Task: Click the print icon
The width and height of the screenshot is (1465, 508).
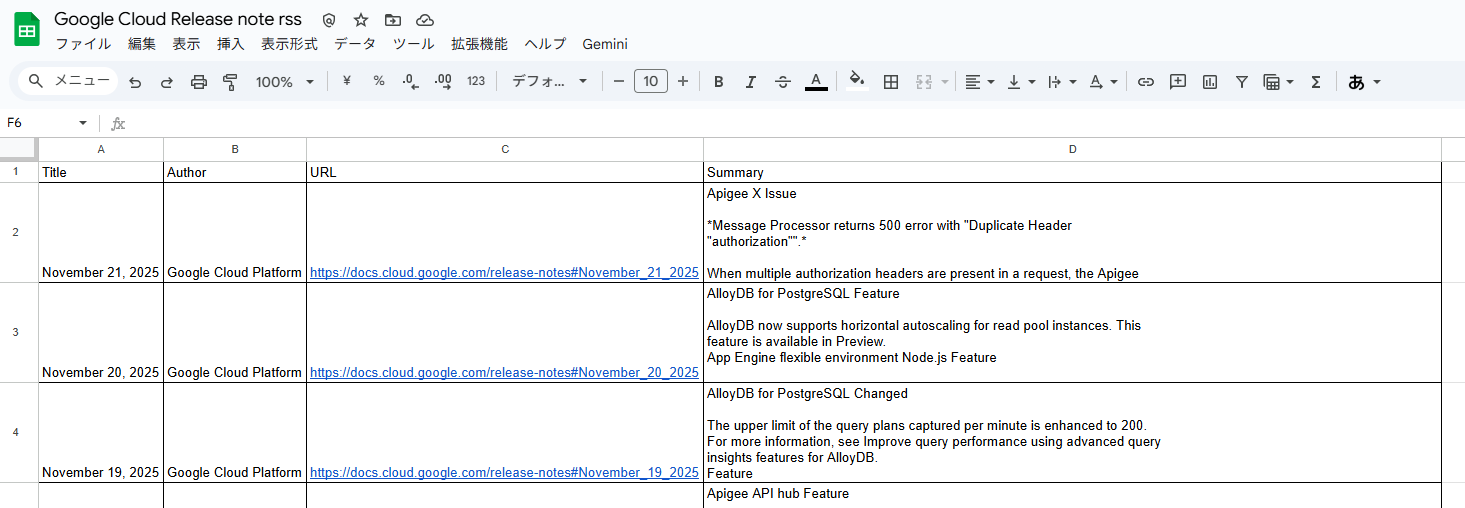Action: pos(198,82)
